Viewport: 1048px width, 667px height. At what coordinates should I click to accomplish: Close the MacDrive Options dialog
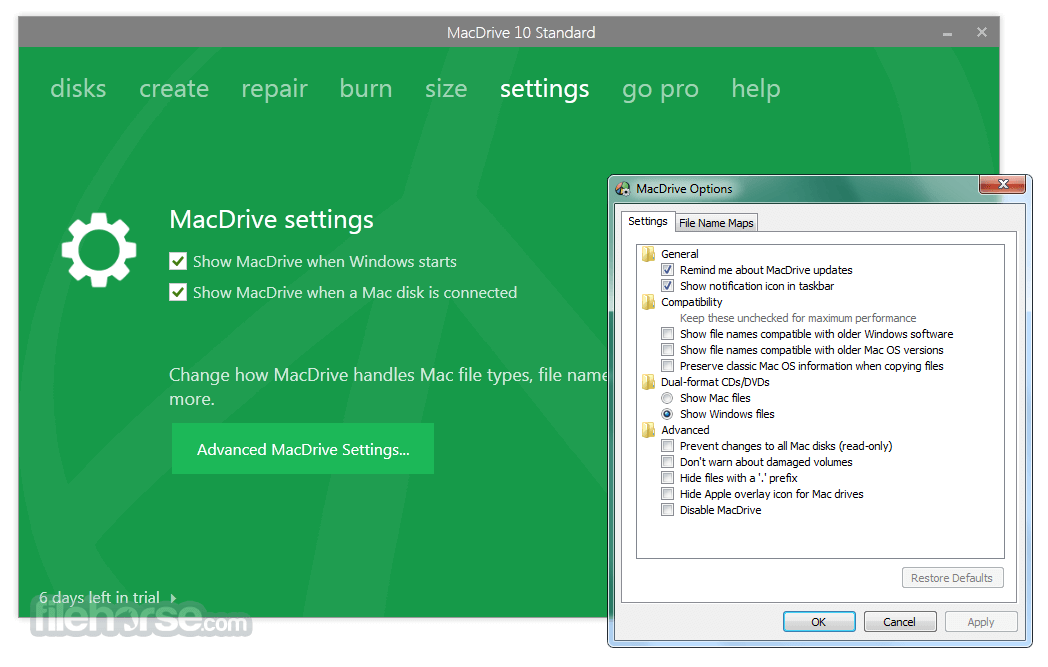(1002, 184)
